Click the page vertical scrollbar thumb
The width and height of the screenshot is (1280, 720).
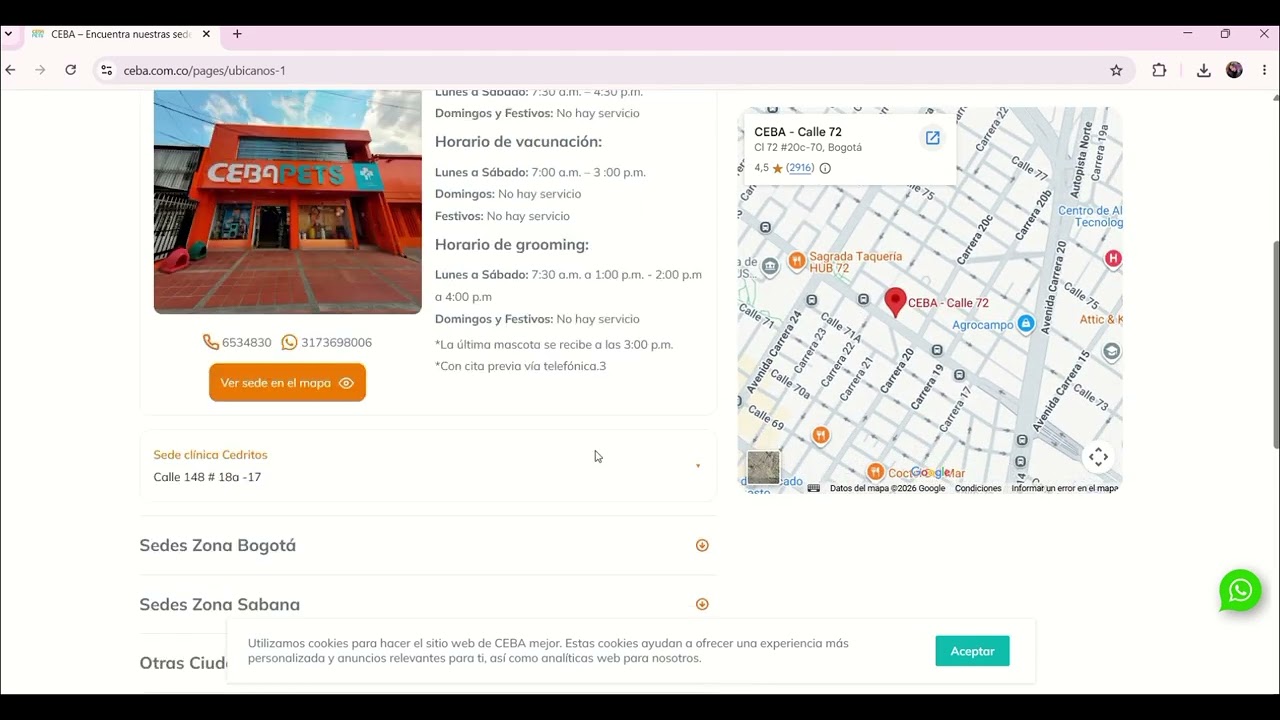(1276, 345)
